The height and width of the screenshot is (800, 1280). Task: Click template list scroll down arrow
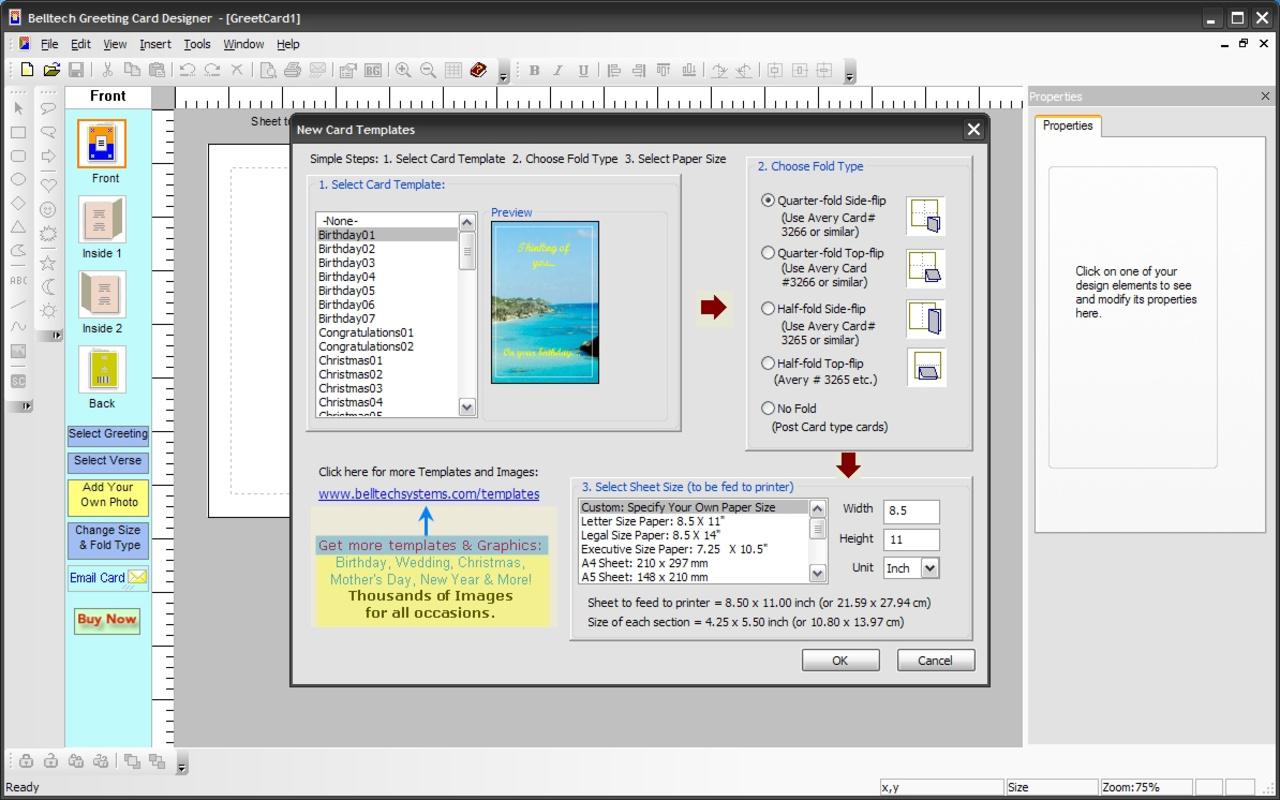pos(467,407)
